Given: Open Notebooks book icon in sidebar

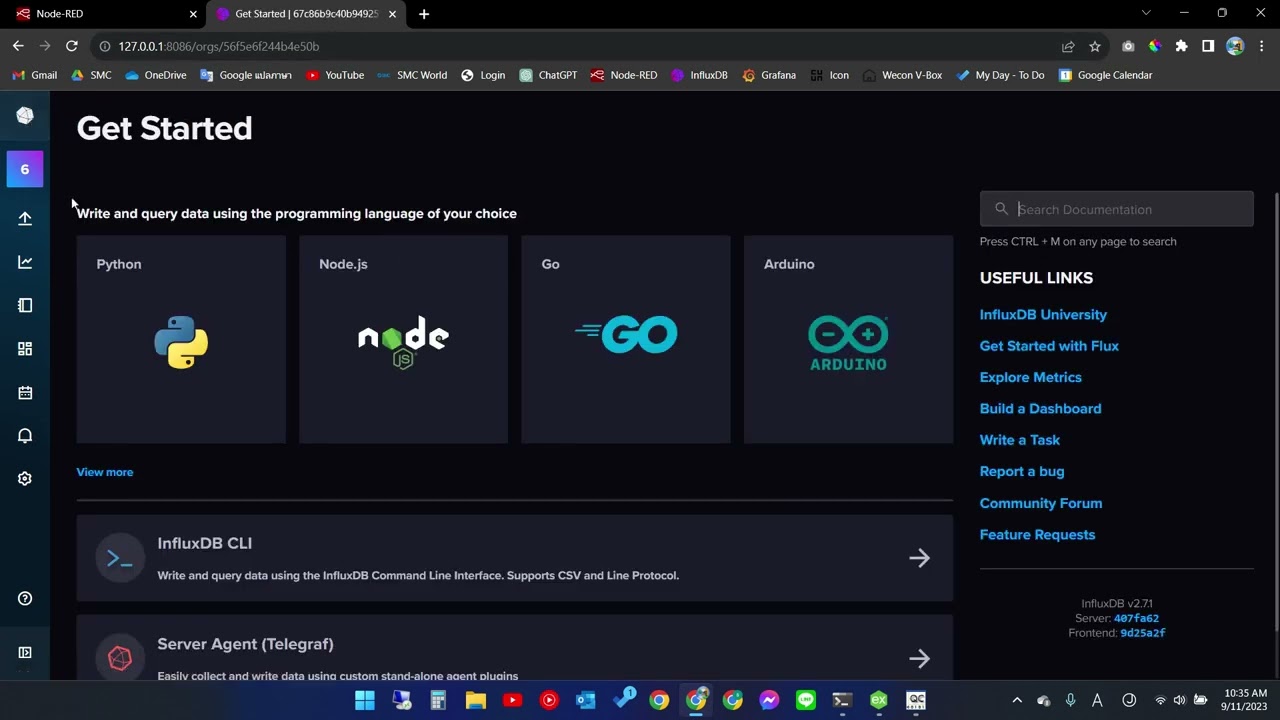Looking at the screenshot, I should [25, 305].
